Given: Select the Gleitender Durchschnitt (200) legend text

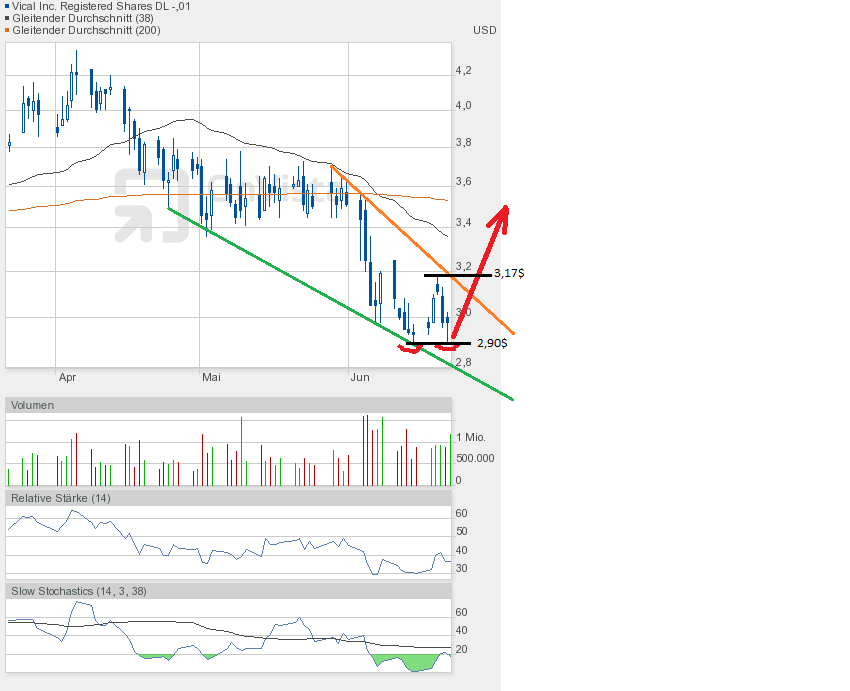Looking at the screenshot, I should click(x=85, y=30).
